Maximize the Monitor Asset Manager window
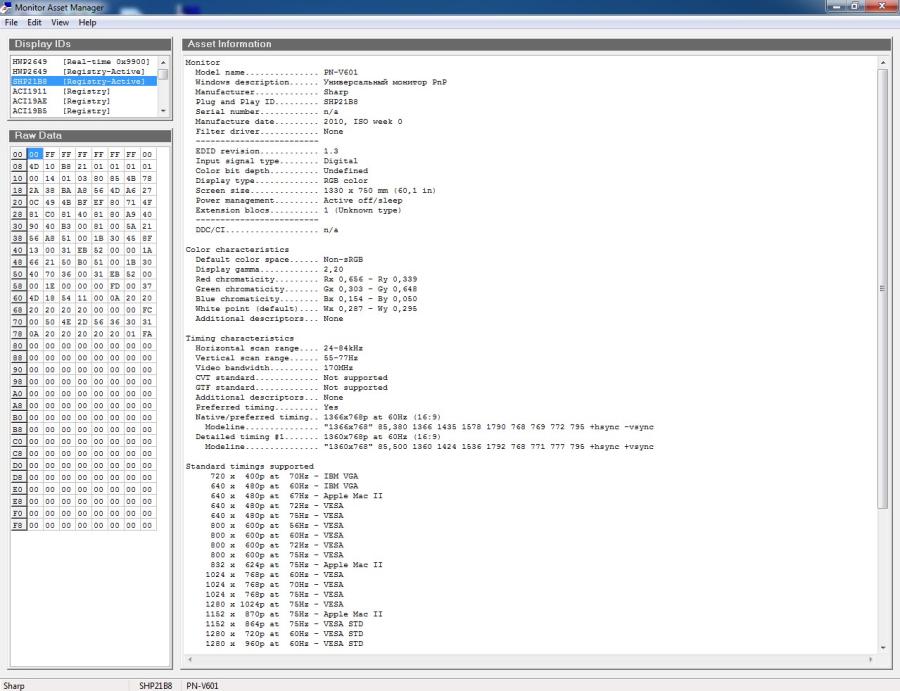The height and width of the screenshot is (691, 900). point(857,6)
